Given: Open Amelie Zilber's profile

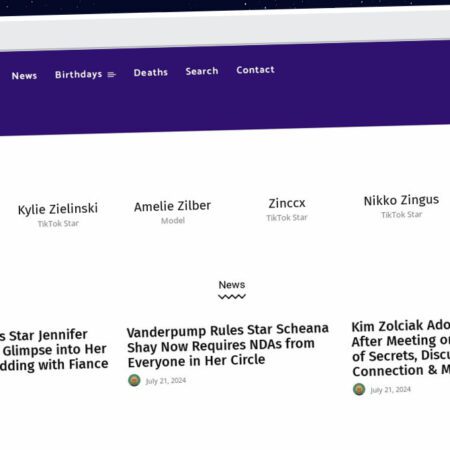Looking at the screenshot, I should [x=172, y=206].
